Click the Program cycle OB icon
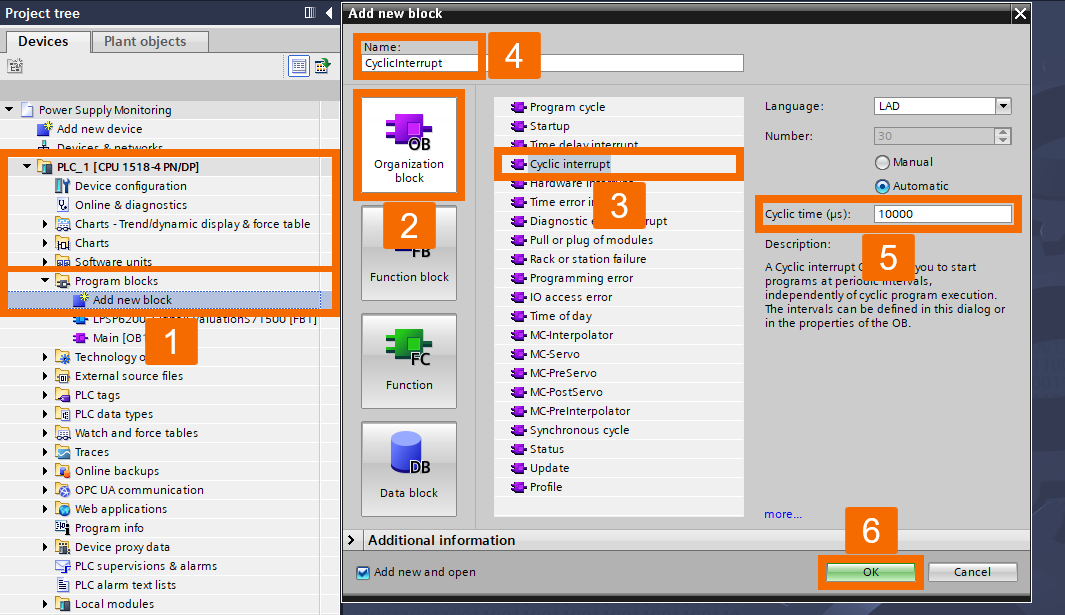 [x=518, y=107]
